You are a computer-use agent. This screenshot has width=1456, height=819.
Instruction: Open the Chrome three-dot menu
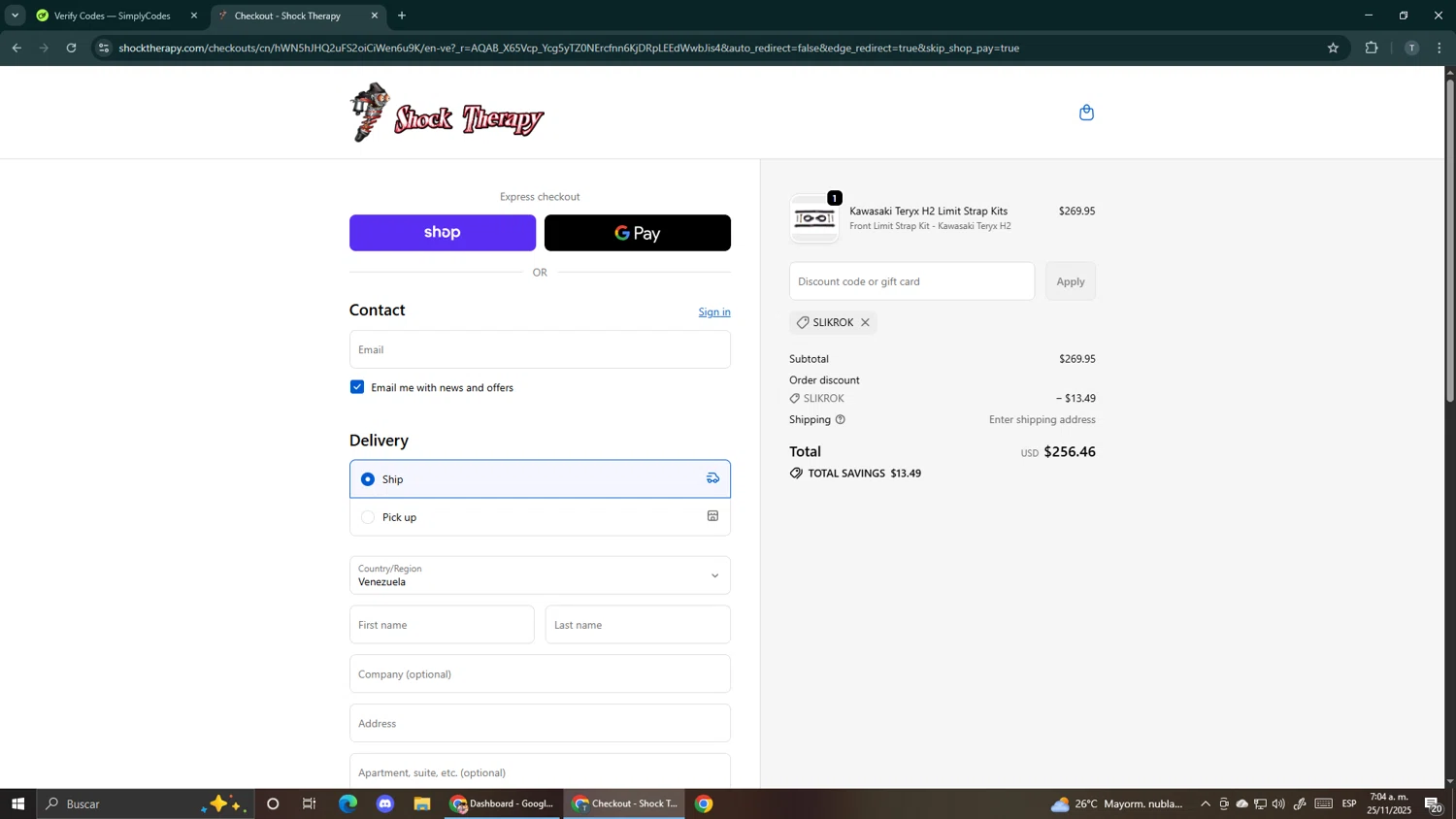1439,48
